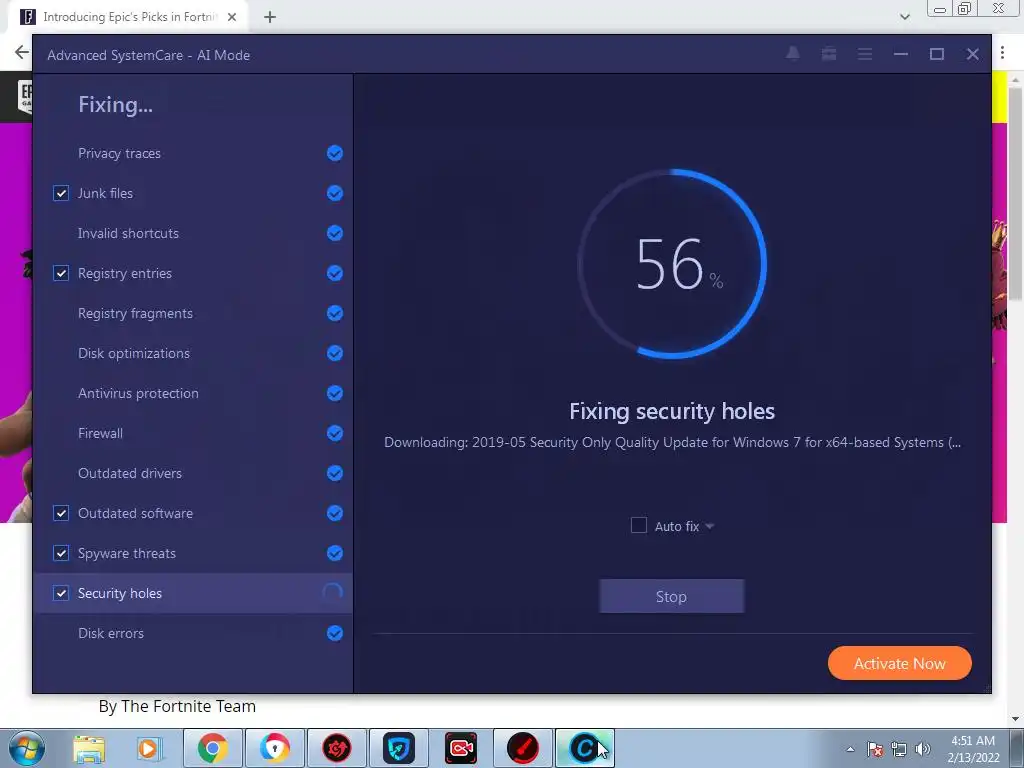1024x768 pixels.
Task: Click blue check status next to Invalid shortcuts
Action: coord(334,233)
